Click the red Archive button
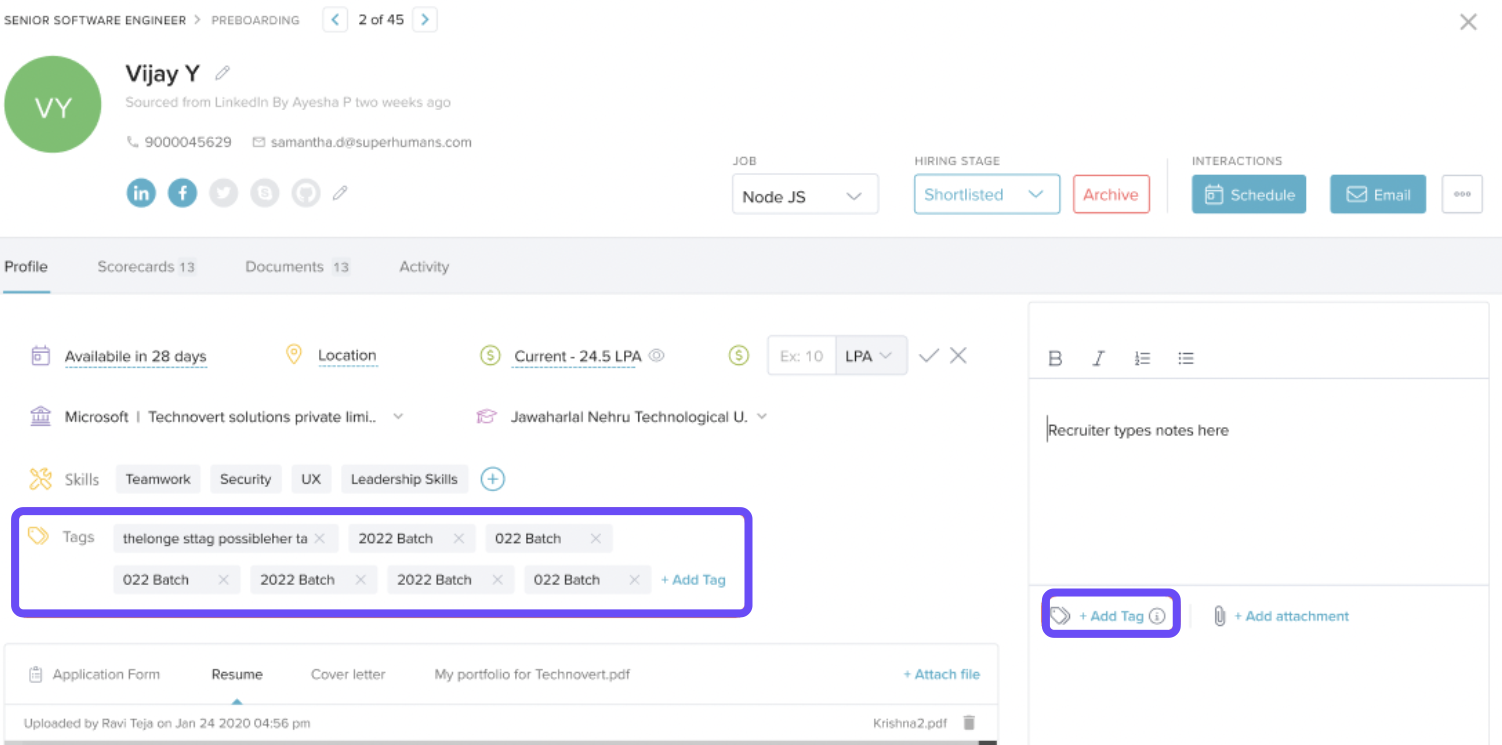This screenshot has width=1502, height=745. (x=1111, y=195)
